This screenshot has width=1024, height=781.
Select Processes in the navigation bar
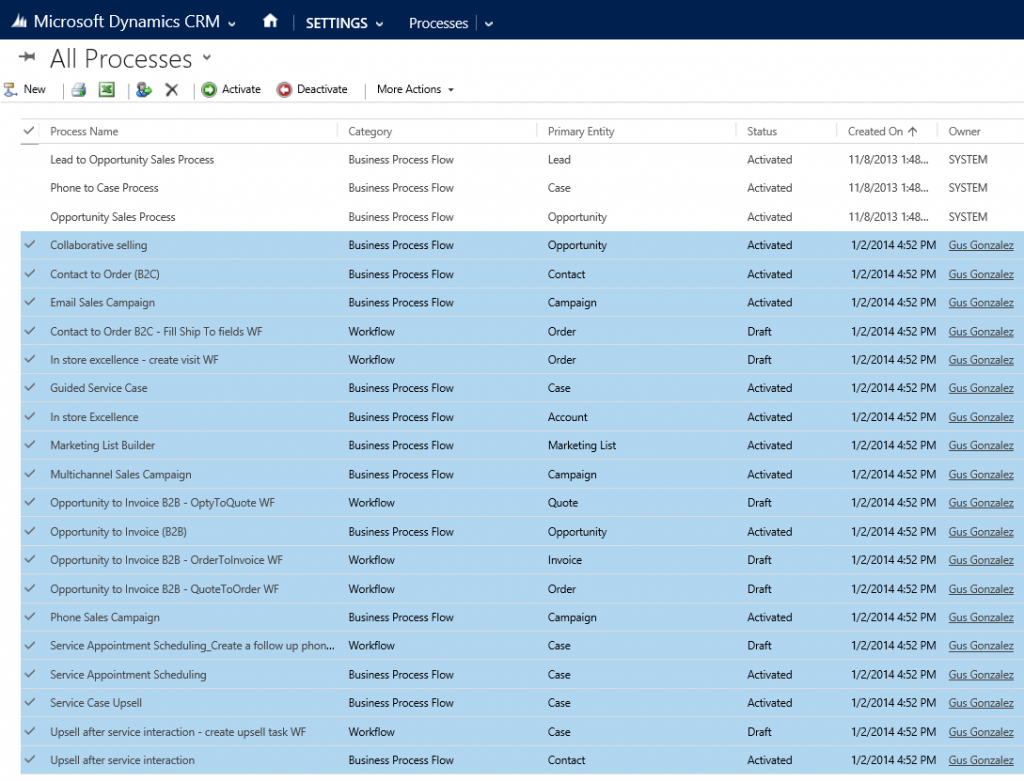[x=438, y=22]
